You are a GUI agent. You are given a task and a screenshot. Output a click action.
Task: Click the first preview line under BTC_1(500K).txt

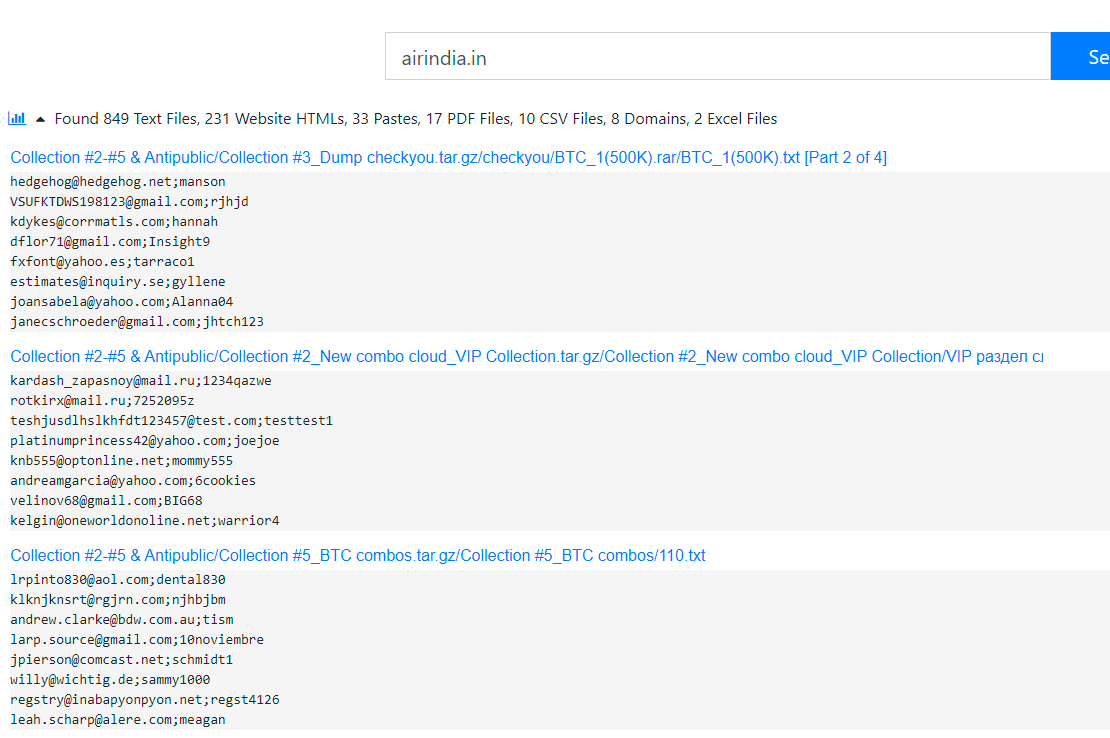pos(118,182)
